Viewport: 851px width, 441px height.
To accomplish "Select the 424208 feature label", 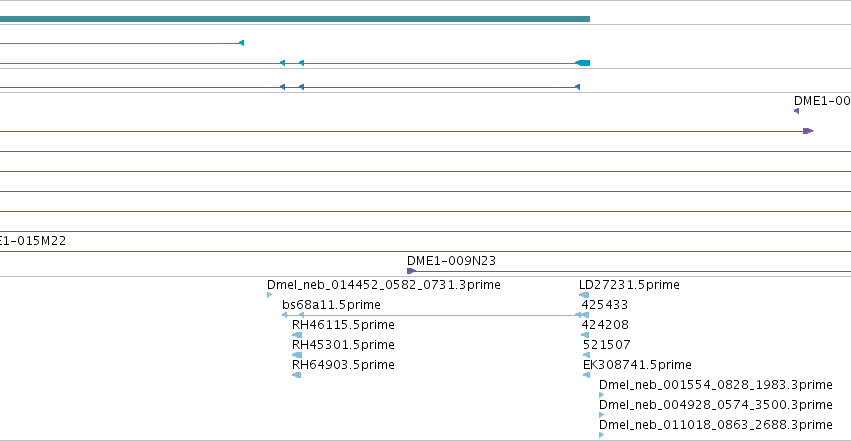I will click(605, 325).
